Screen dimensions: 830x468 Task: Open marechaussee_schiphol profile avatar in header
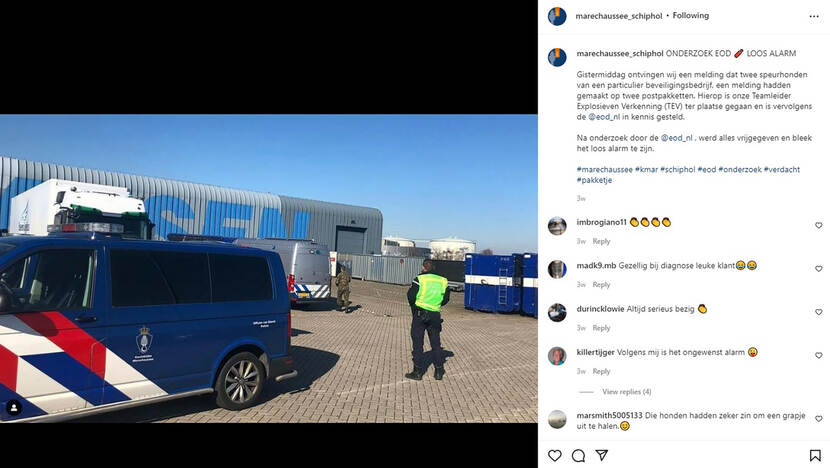click(557, 16)
